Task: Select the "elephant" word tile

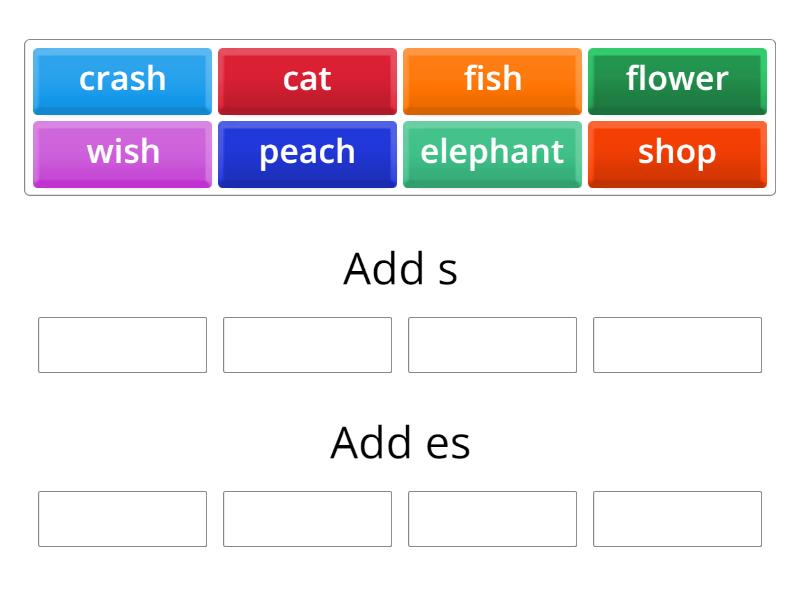Action: tap(492, 153)
